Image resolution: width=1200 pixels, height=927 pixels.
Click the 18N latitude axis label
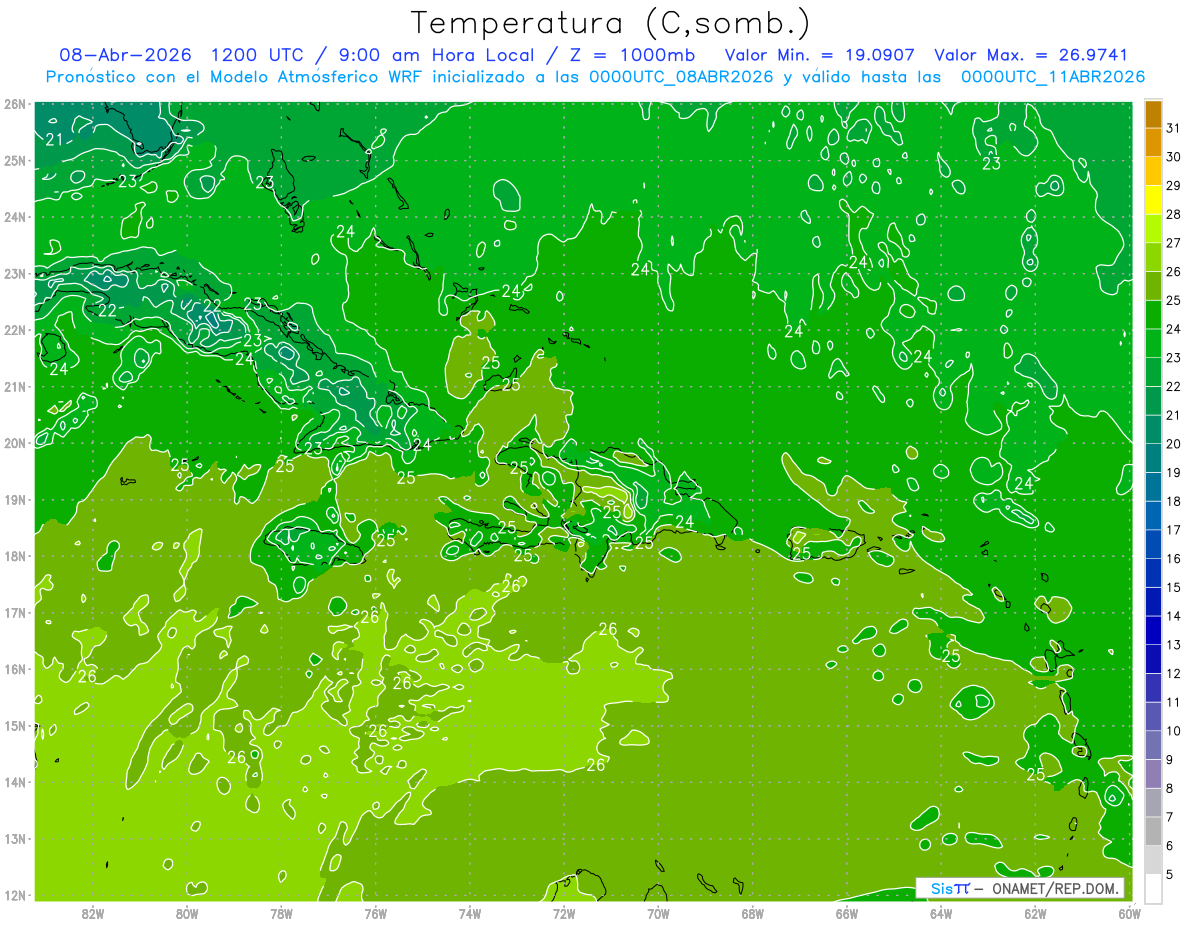click(15, 556)
